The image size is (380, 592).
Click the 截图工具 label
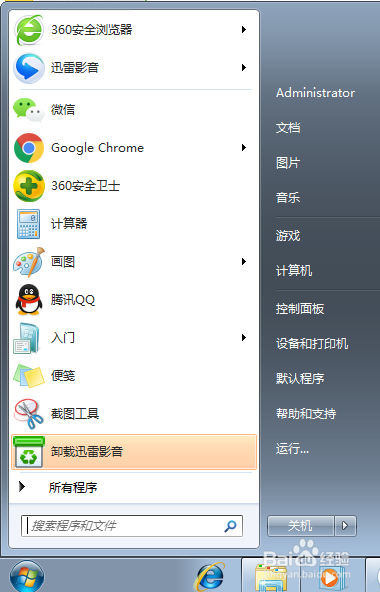(75, 414)
